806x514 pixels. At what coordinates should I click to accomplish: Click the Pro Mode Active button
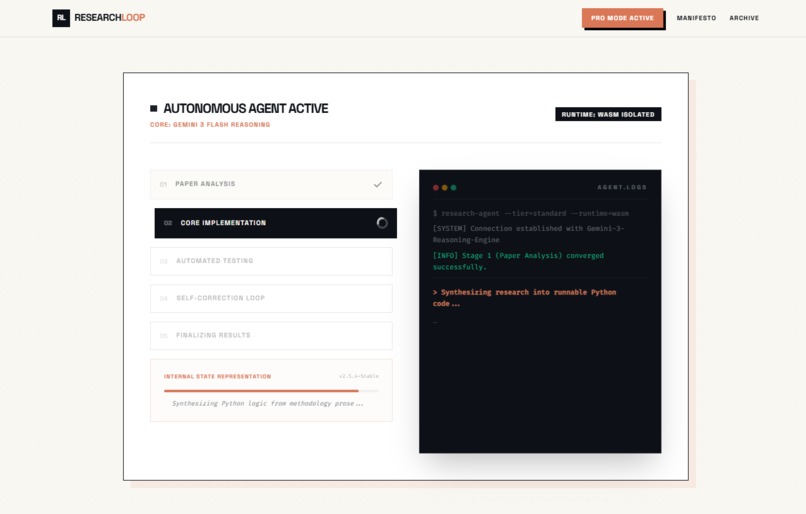[622, 18]
